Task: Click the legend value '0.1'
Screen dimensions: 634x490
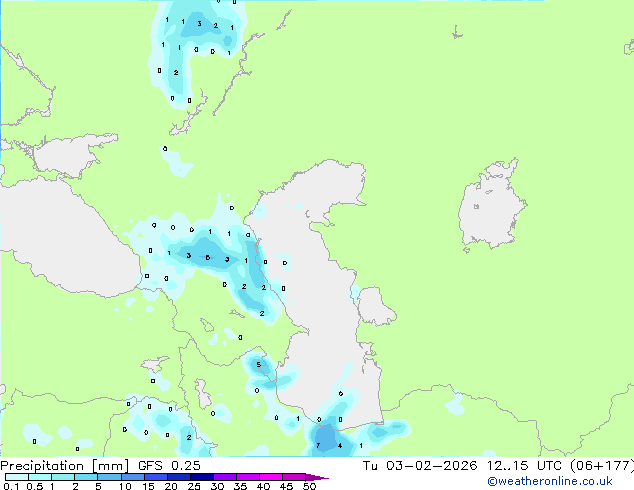Action: tap(11, 486)
